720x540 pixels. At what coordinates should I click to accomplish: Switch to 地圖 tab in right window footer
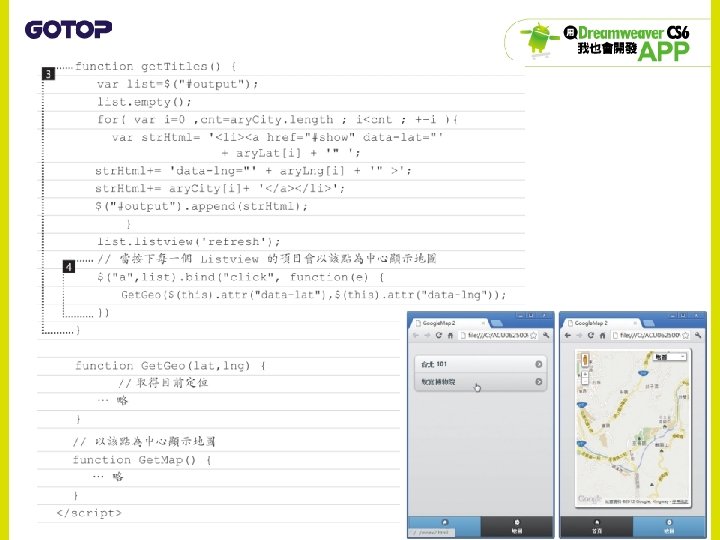(x=669, y=527)
